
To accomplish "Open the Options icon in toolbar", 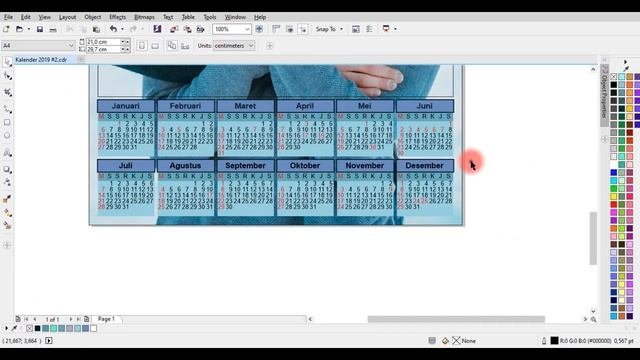I will click(356, 29).
